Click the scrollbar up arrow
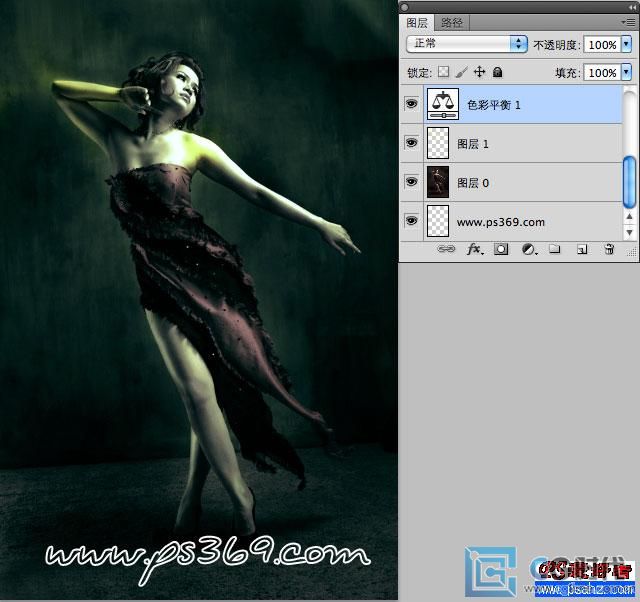This screenshot has height=602, width=640. point(629,216)
